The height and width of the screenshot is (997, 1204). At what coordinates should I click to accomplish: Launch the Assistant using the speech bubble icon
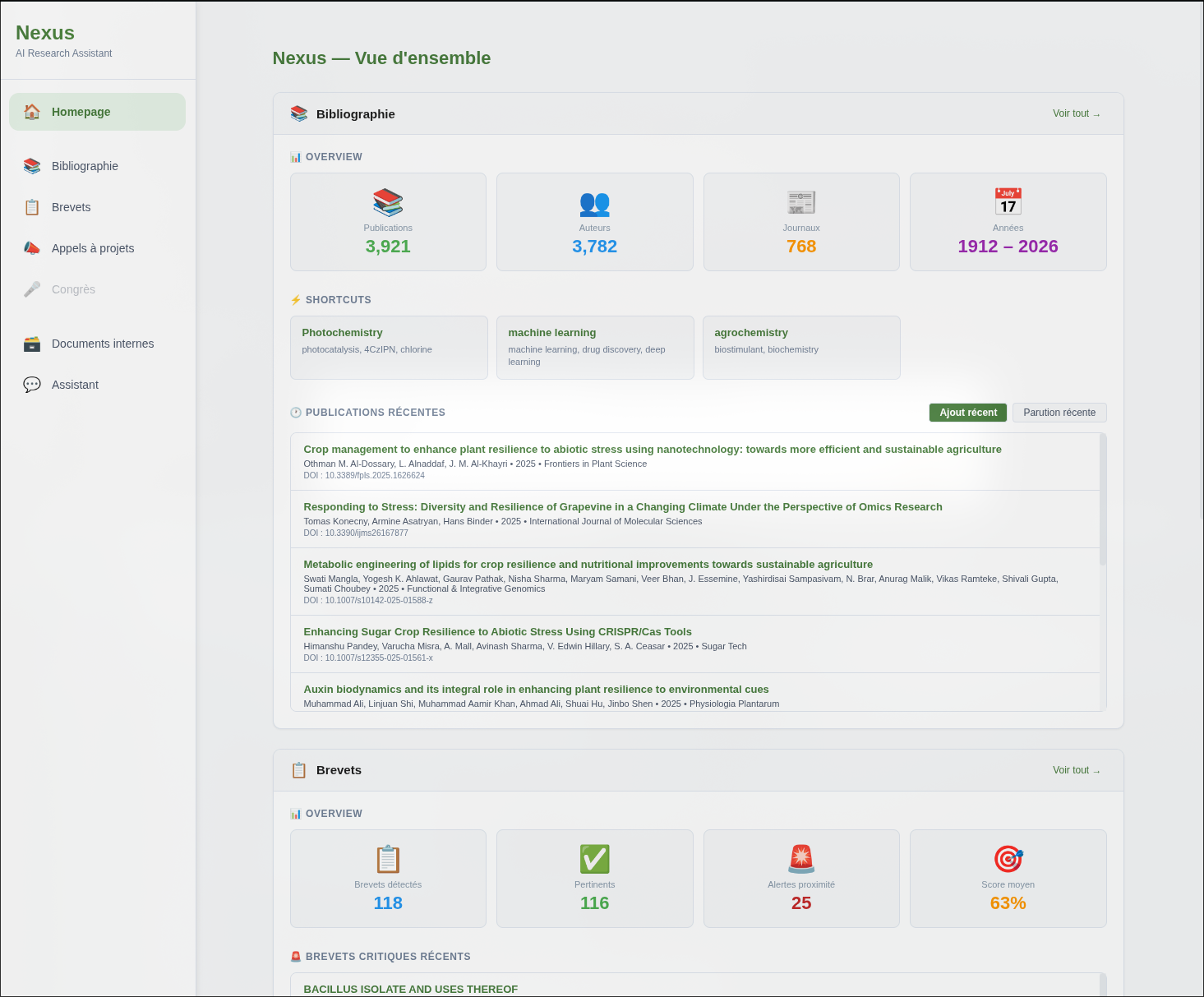[31, 384]
